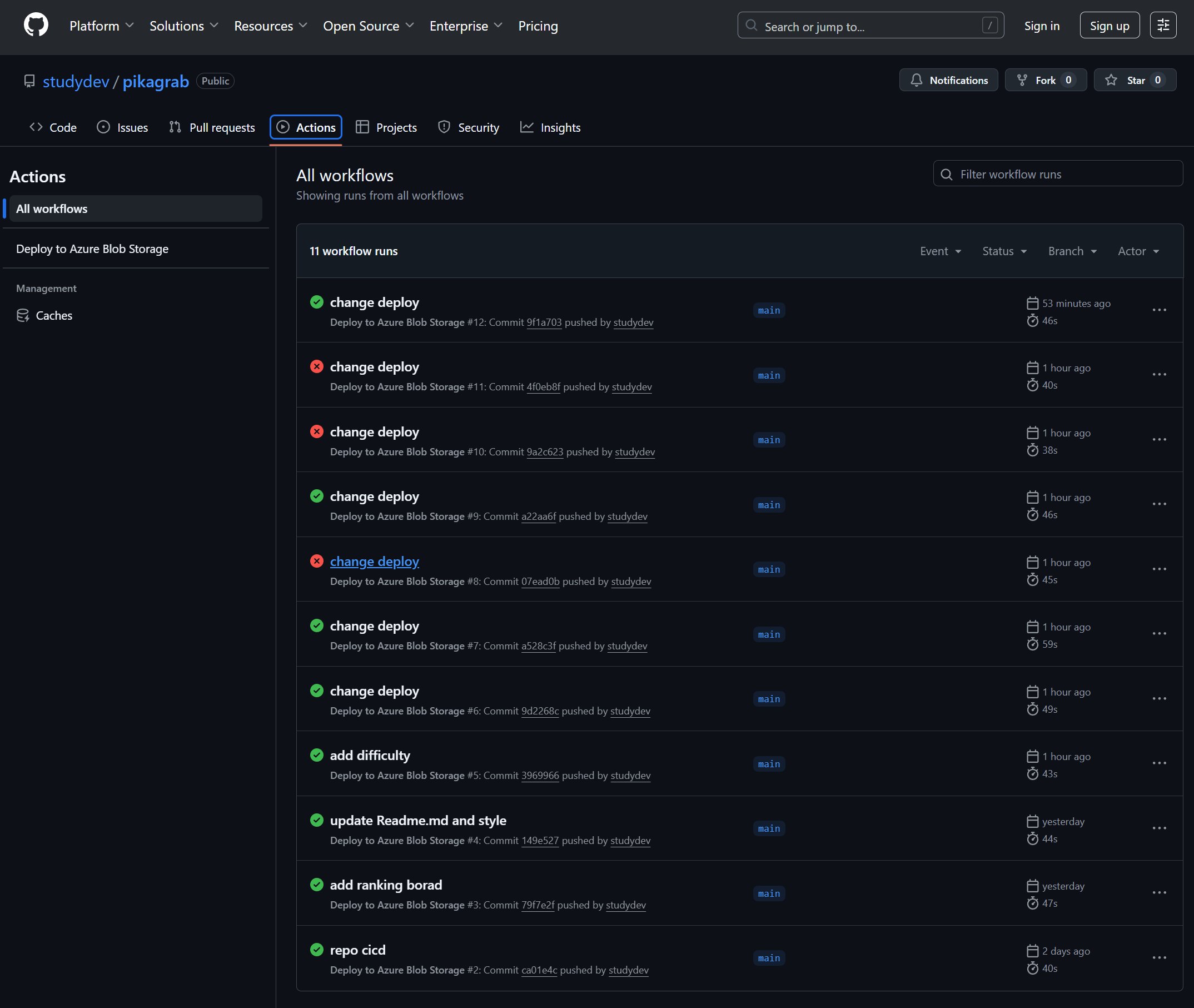Open the Actor filter dropdown
The image size is (1194, 1008).
(x=1138, y=251)
